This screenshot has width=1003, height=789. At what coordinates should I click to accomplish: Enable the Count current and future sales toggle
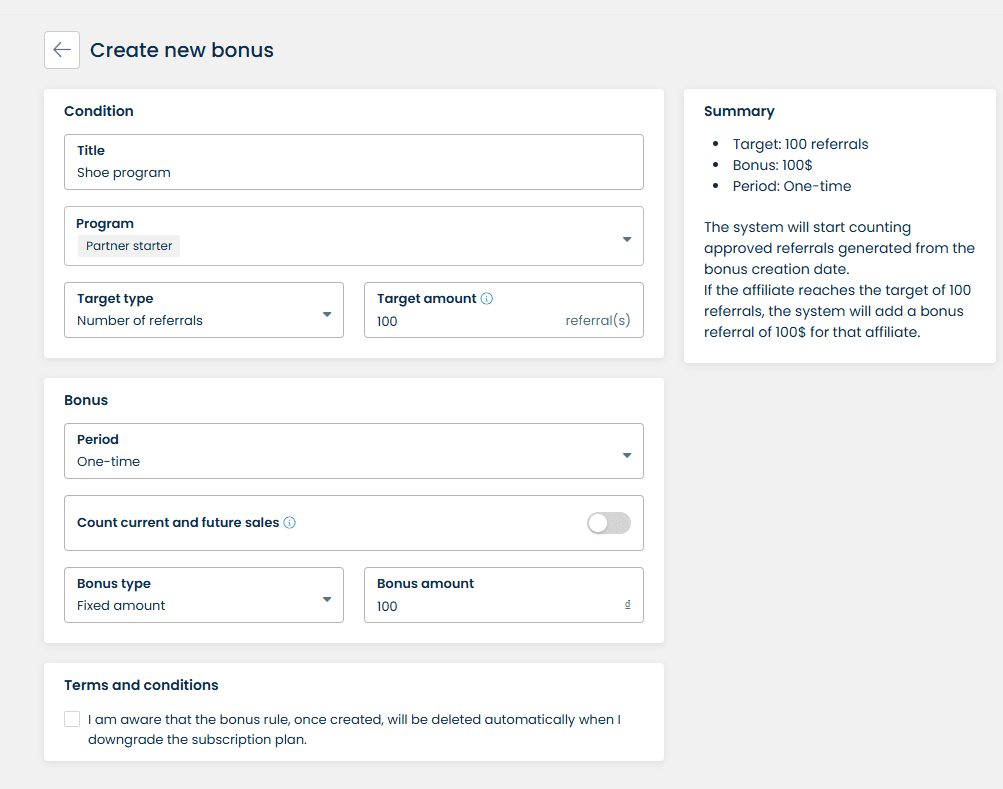(608, 523)
